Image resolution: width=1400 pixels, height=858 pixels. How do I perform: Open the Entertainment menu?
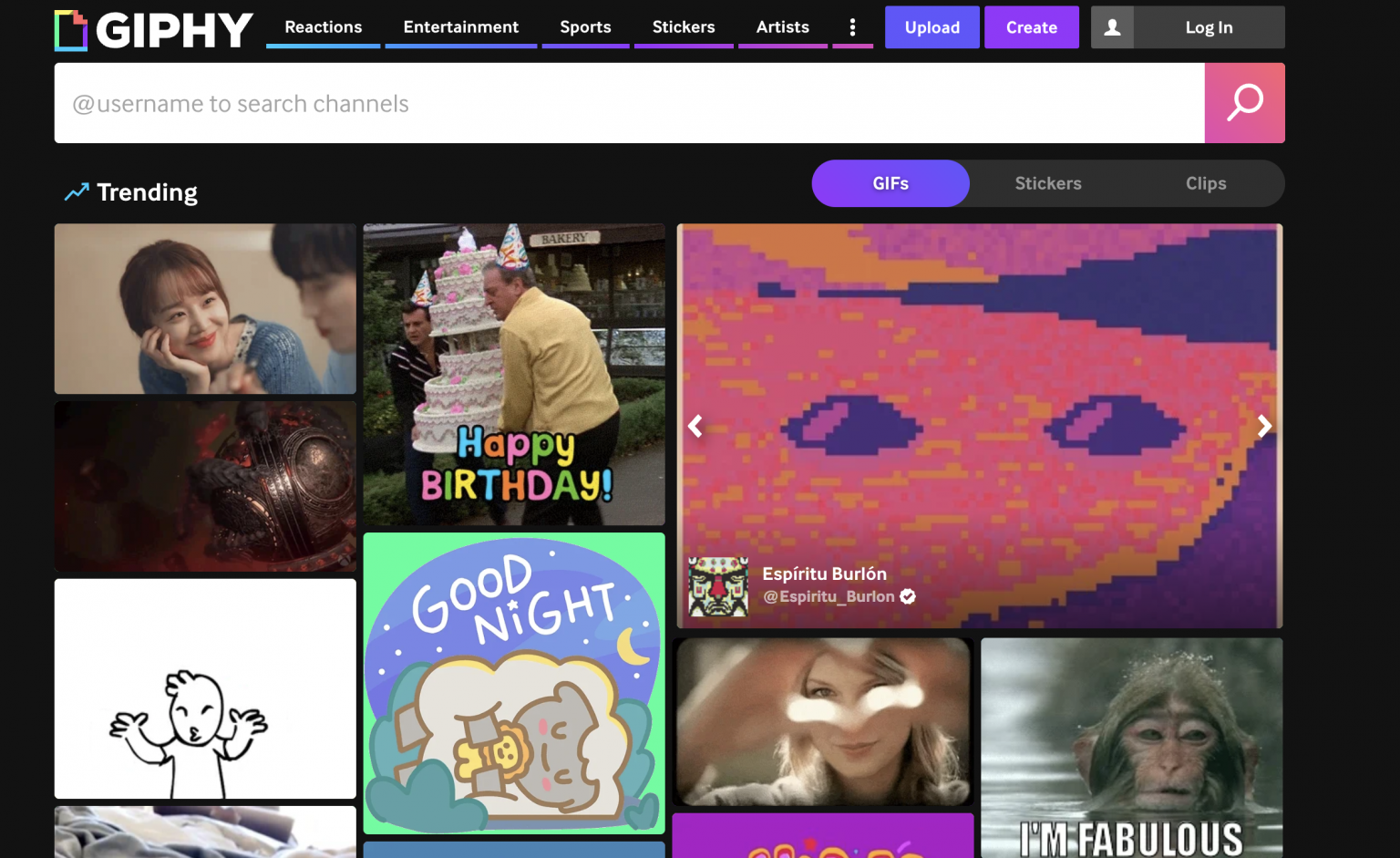[x=460, y=27]
